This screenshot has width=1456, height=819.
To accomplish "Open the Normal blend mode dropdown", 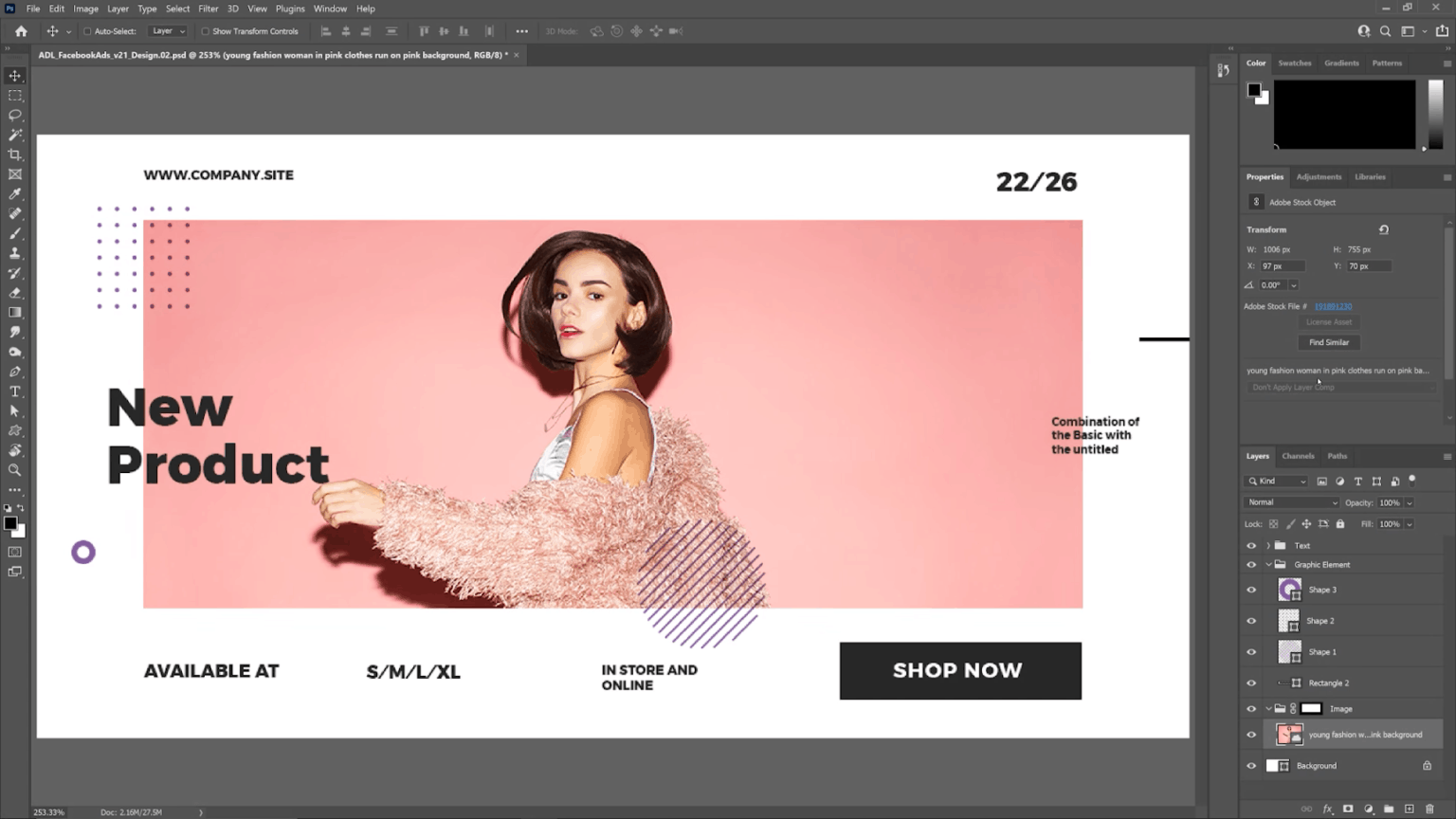I will pos(1291,502).
